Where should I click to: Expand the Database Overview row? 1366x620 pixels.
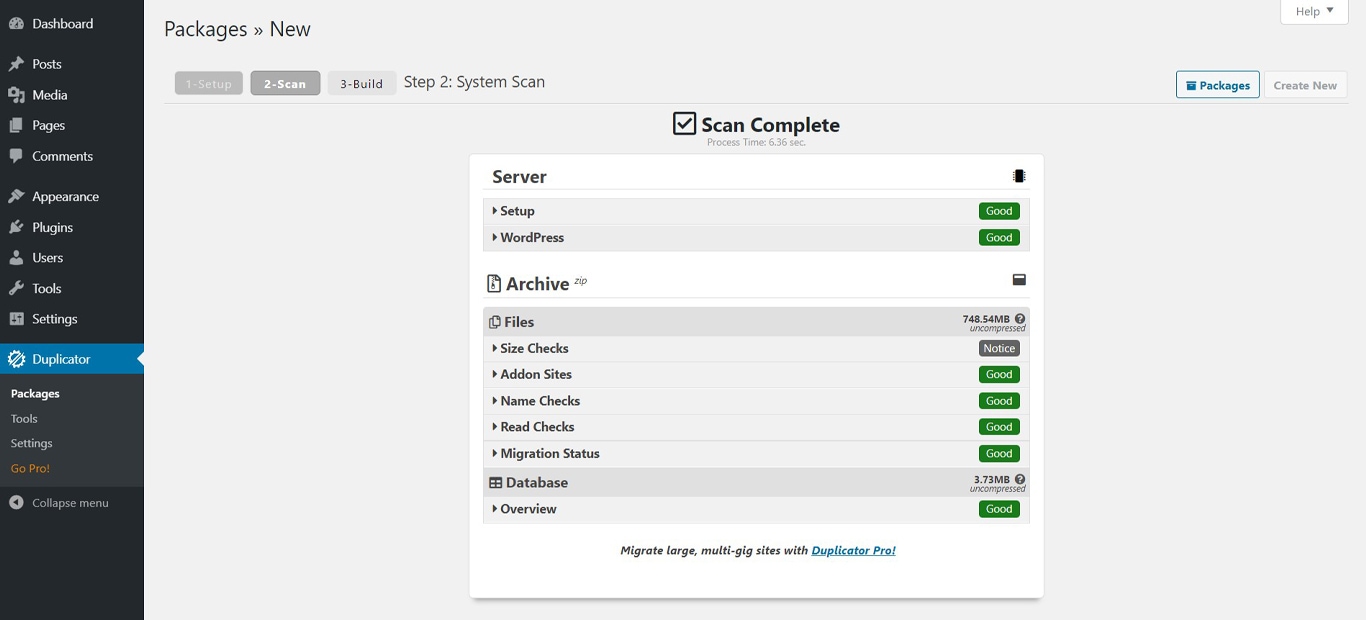[x=756, y=509]
